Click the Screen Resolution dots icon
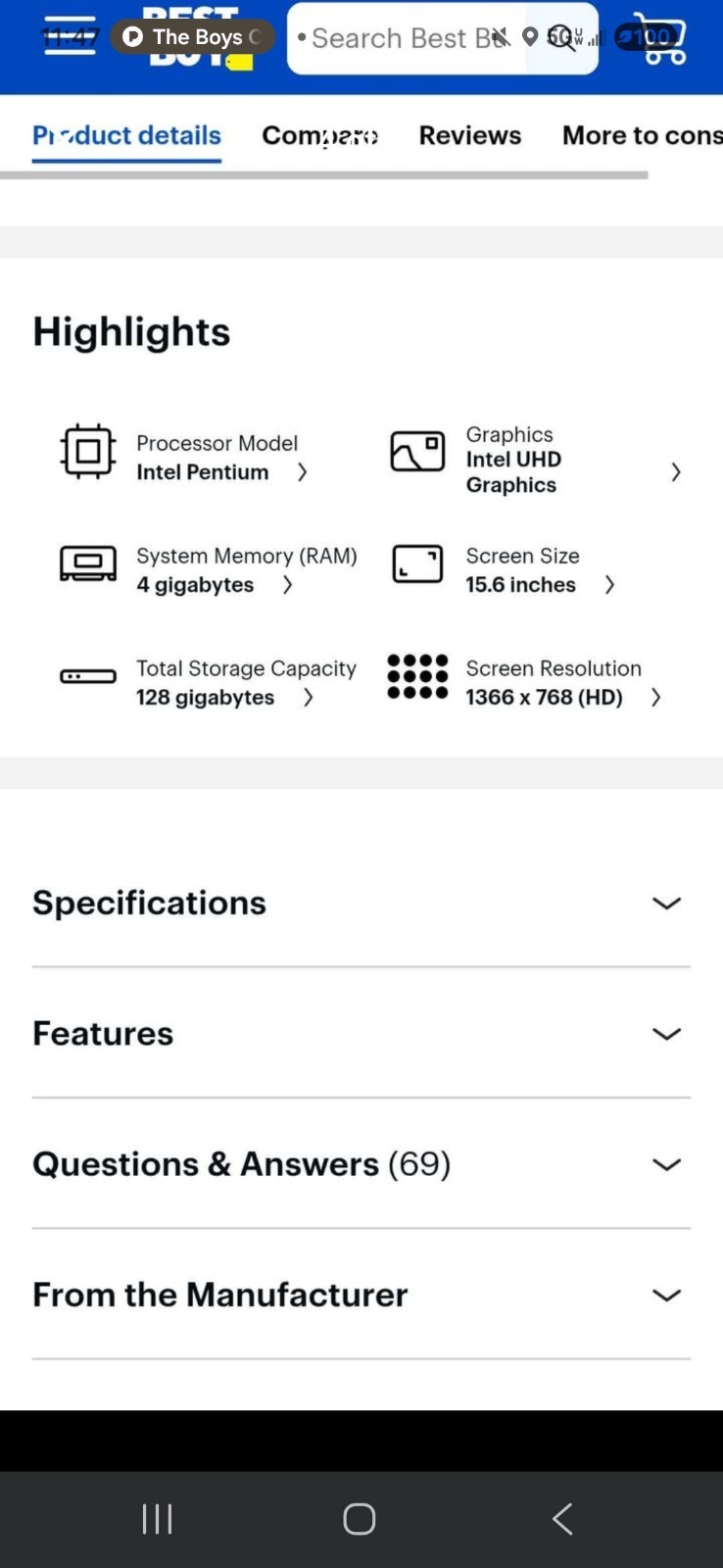 point(417,676)
